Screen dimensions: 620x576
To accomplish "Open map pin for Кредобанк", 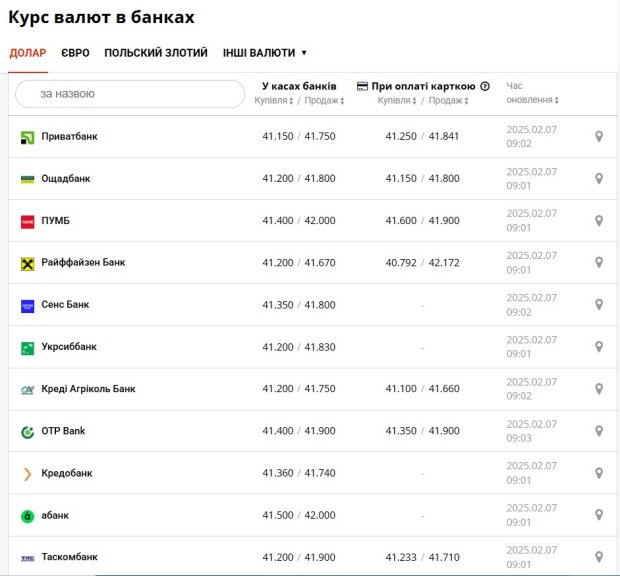I will [599, 473].
